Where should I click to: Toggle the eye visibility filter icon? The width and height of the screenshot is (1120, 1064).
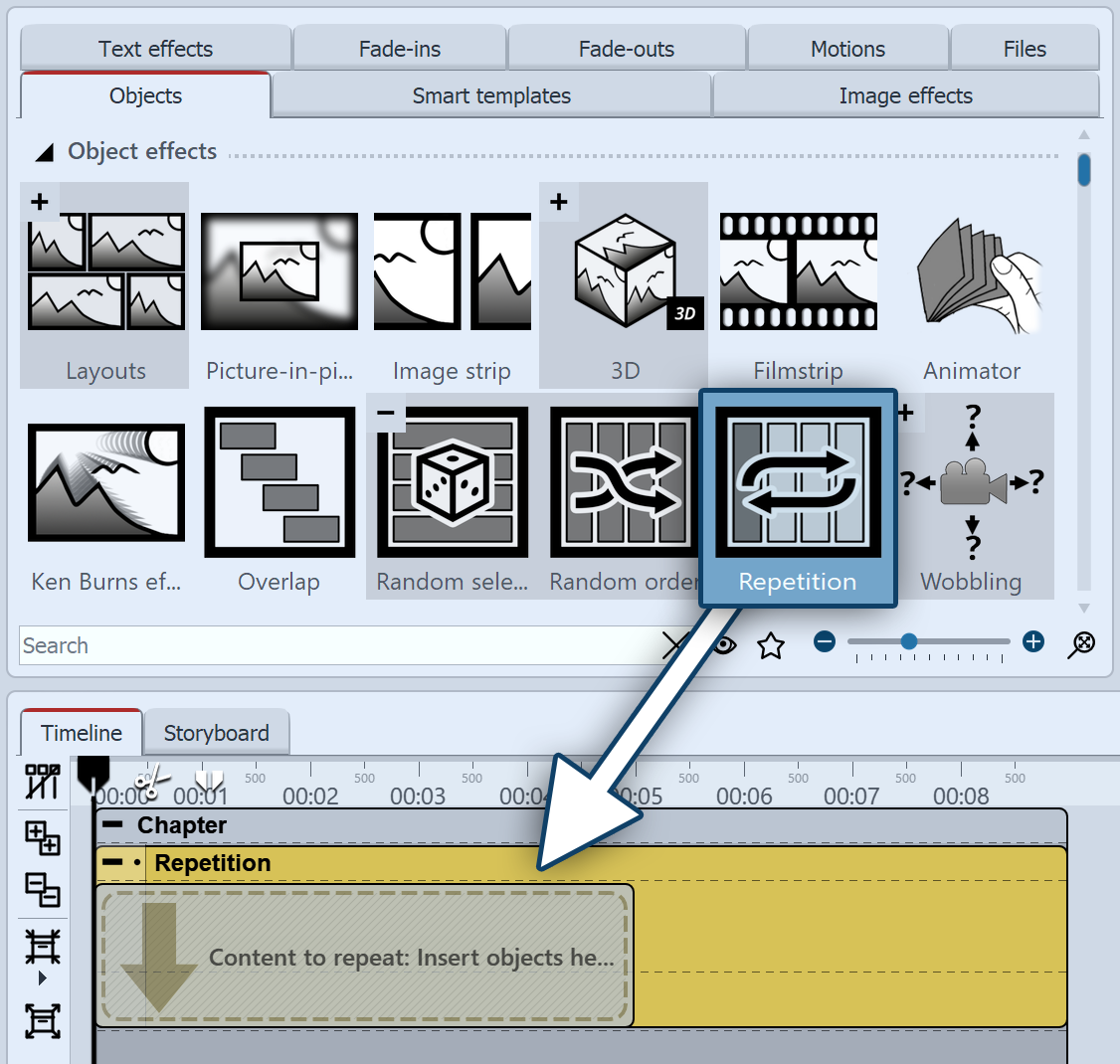[x=725, y=644]
